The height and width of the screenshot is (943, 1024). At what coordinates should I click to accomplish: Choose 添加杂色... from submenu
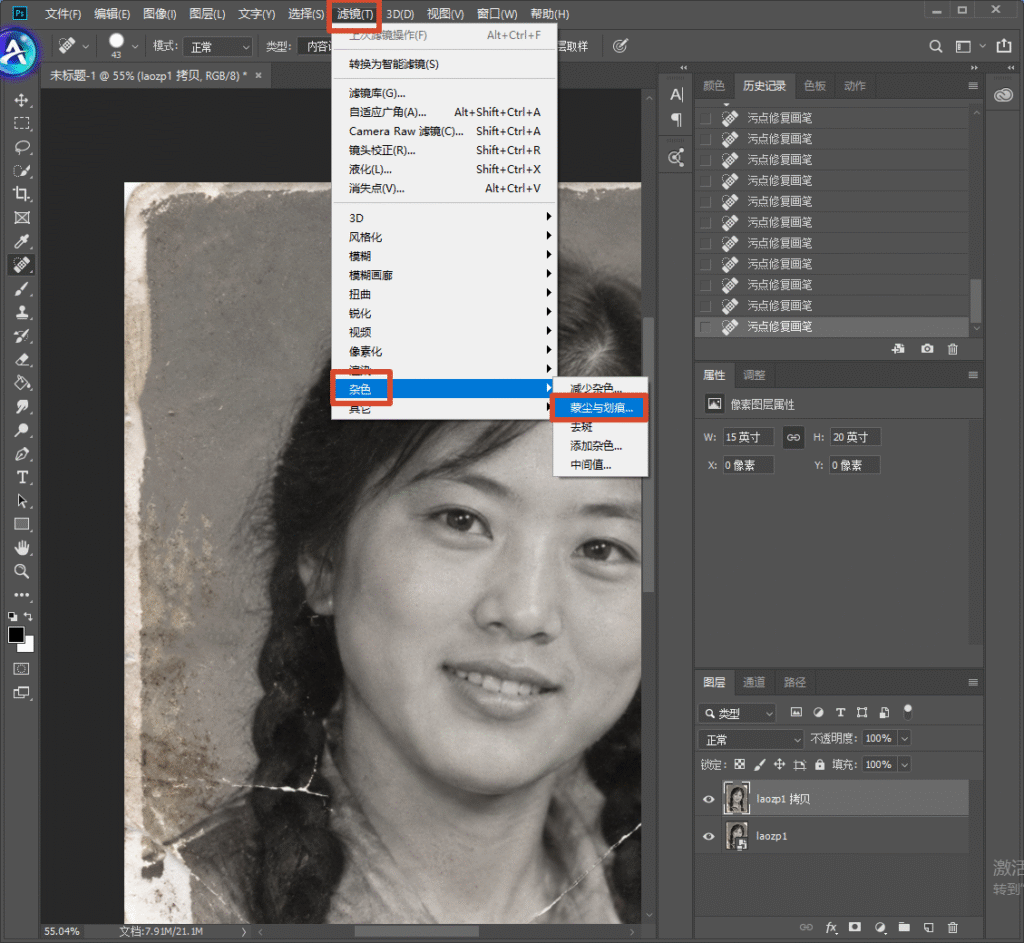(x=600, y=445)
